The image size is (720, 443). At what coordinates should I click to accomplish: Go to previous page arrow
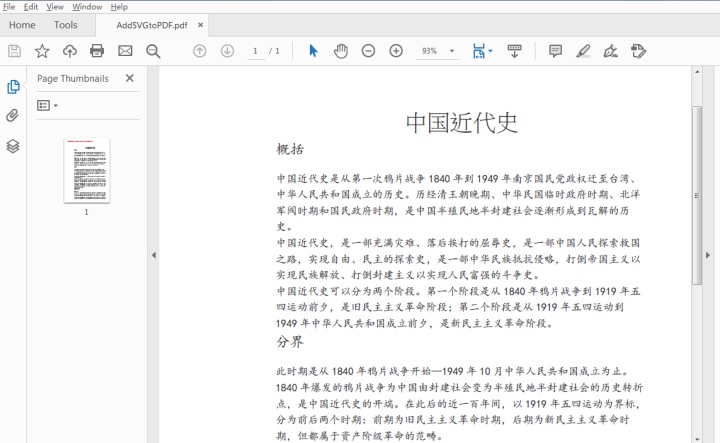click(x=199, y=50)
